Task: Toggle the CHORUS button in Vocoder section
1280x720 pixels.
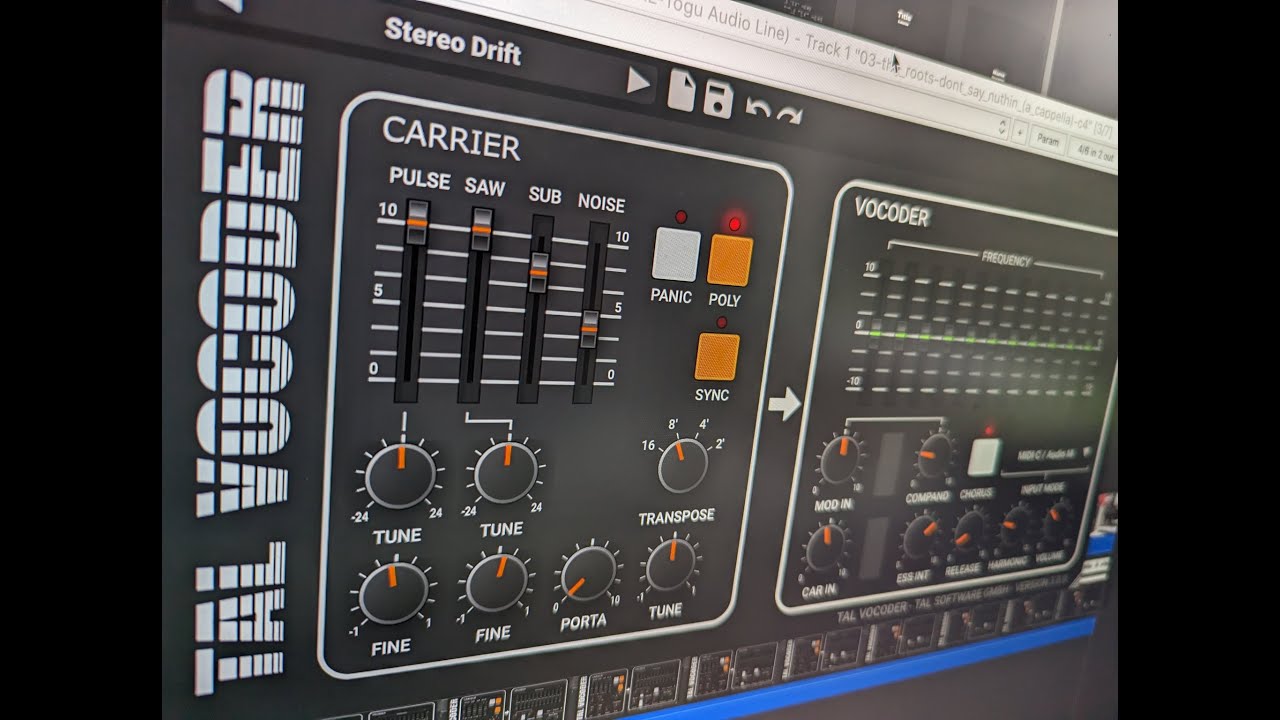Action: pos(984,456)
